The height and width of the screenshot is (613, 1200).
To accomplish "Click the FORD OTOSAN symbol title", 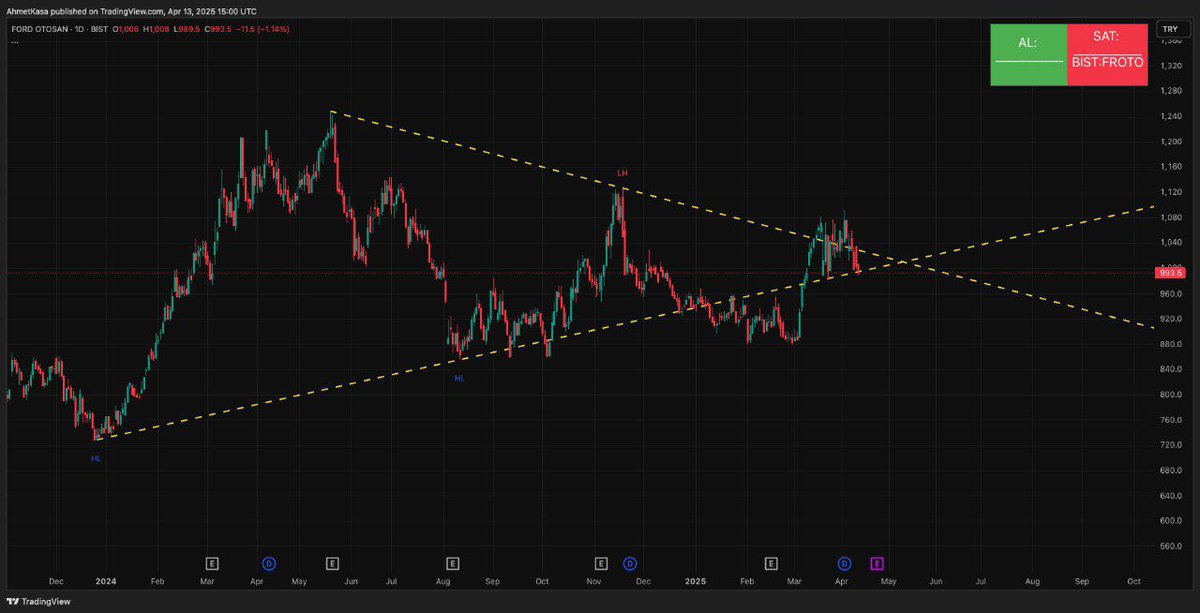I will tap(40, 29).
